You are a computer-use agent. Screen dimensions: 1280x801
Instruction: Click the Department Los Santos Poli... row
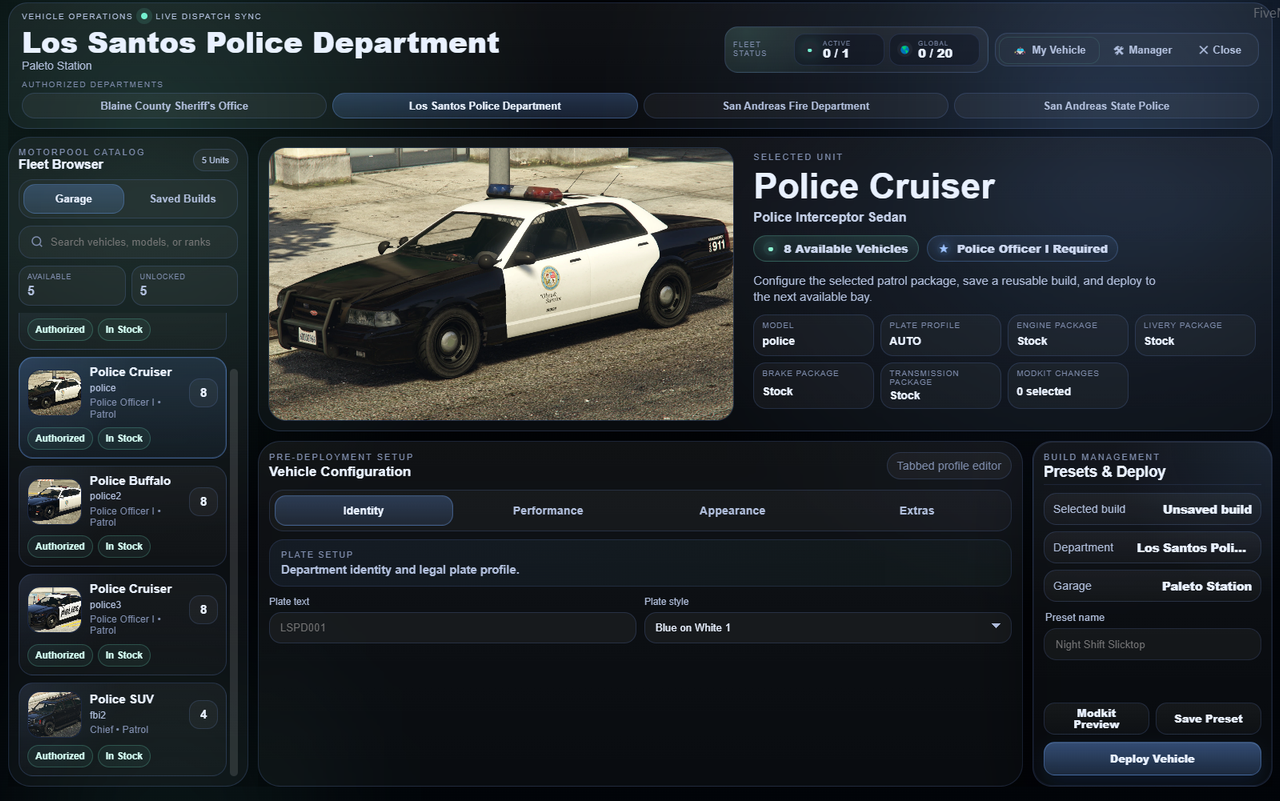pos(1152,548)
